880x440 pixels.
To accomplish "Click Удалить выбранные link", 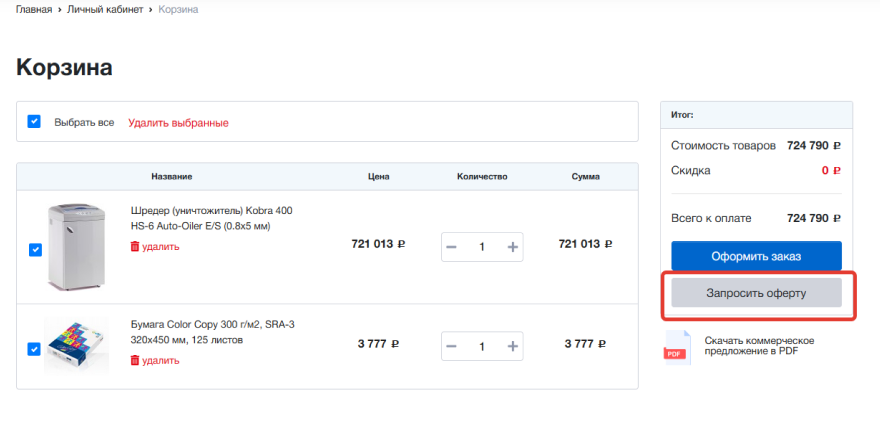I will 178,123.
